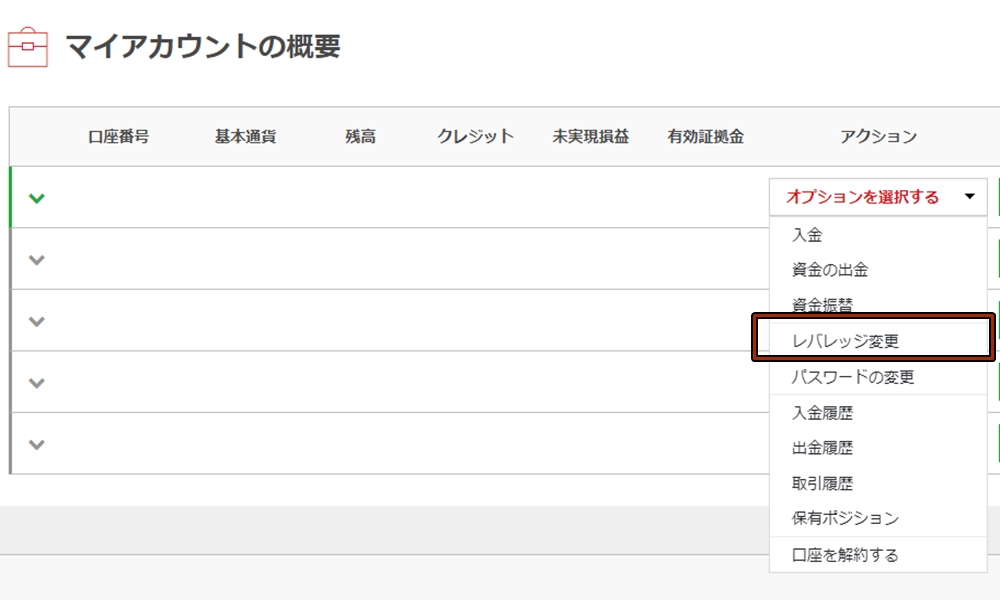This screenshot has width=1000, height=600.
Task: Open 取引履歴 from the action list
Action: [822, 483]
